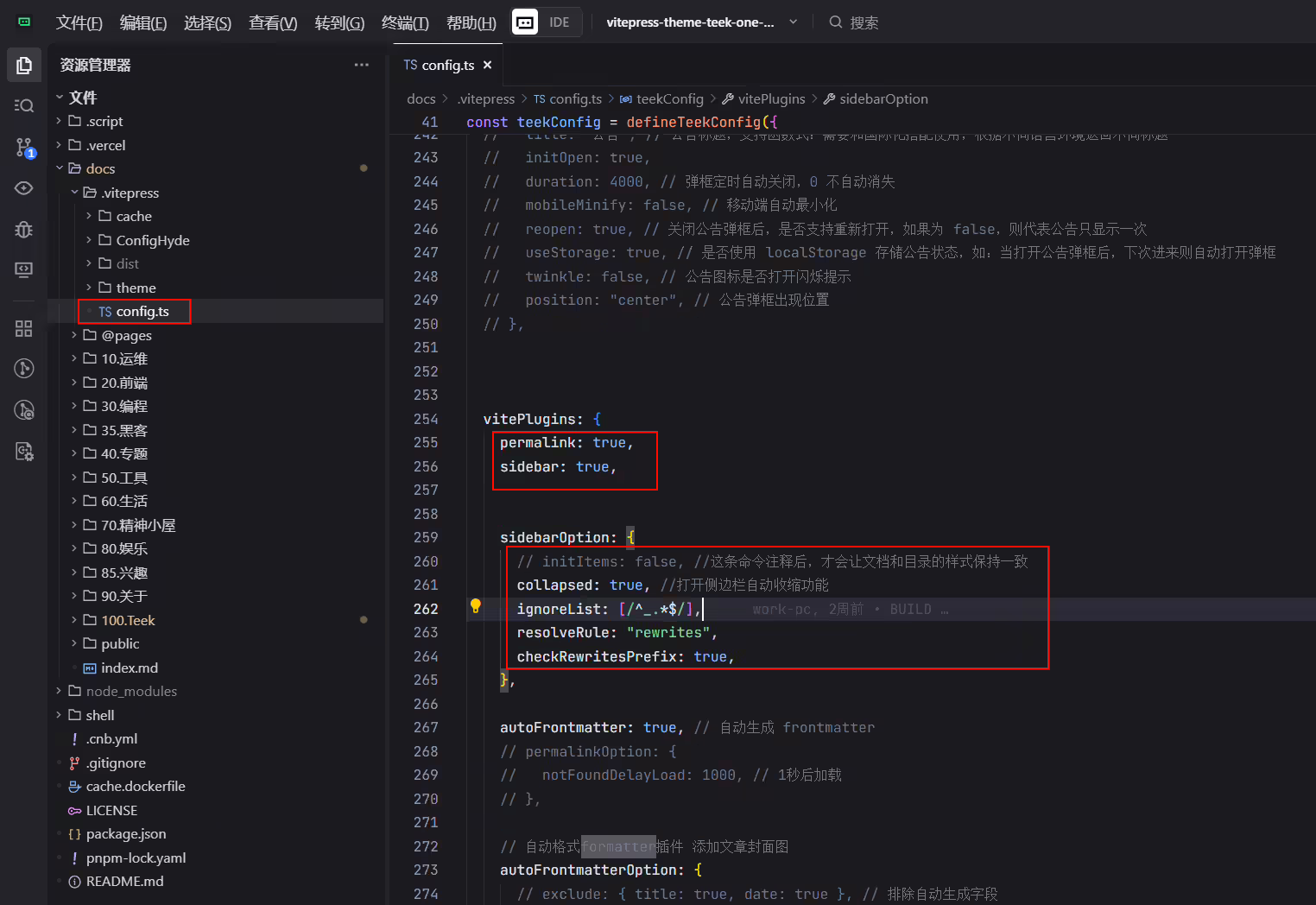The height and width of the screenshot is (905, 1316).
Task: Click the teekConfig breadcrumb item
Action: [x=669, y=98]
